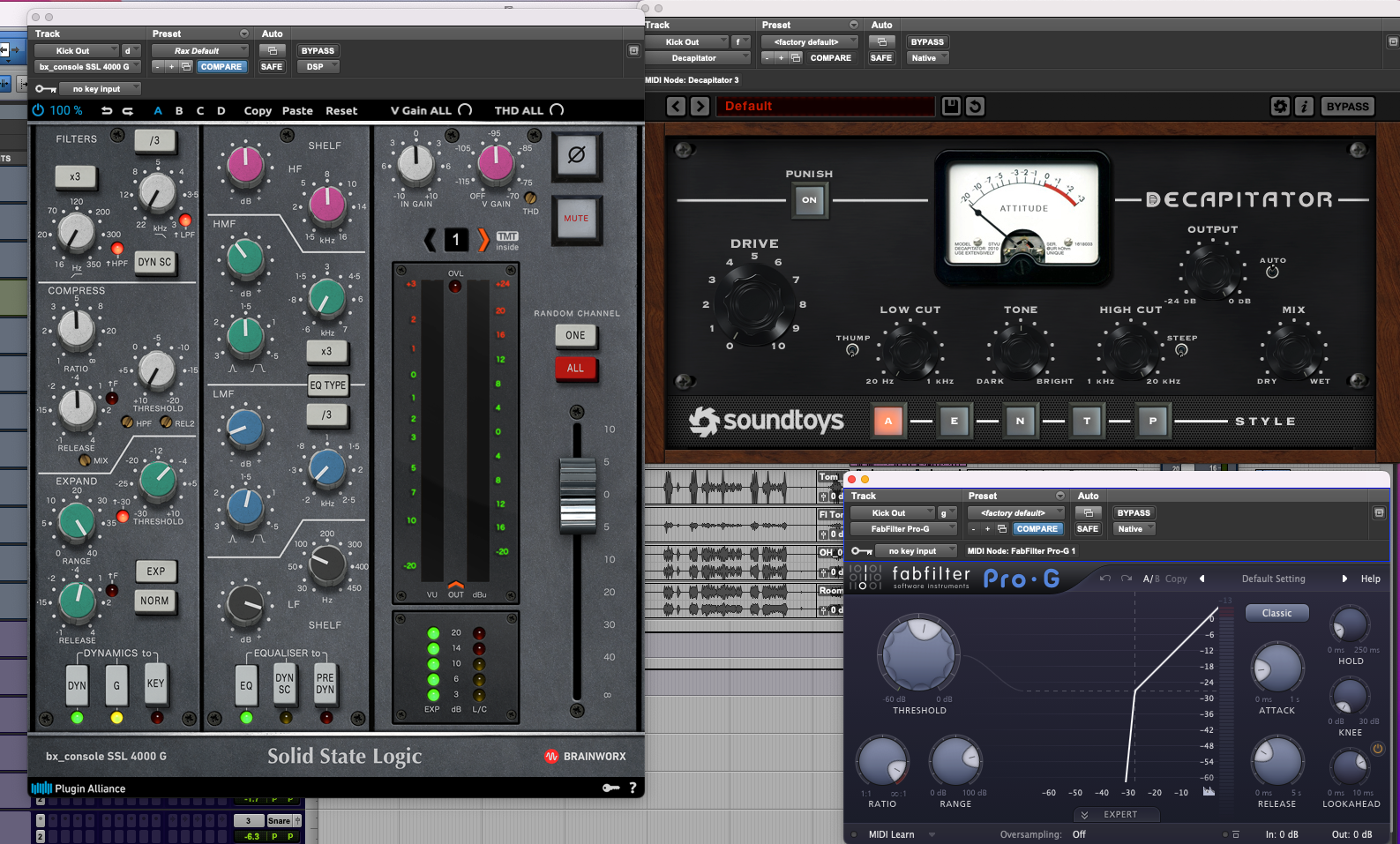Viewport: 1400px width, 844px height.
Task: Open automation window icon in Decapitator header
Action: coord(881,42)
